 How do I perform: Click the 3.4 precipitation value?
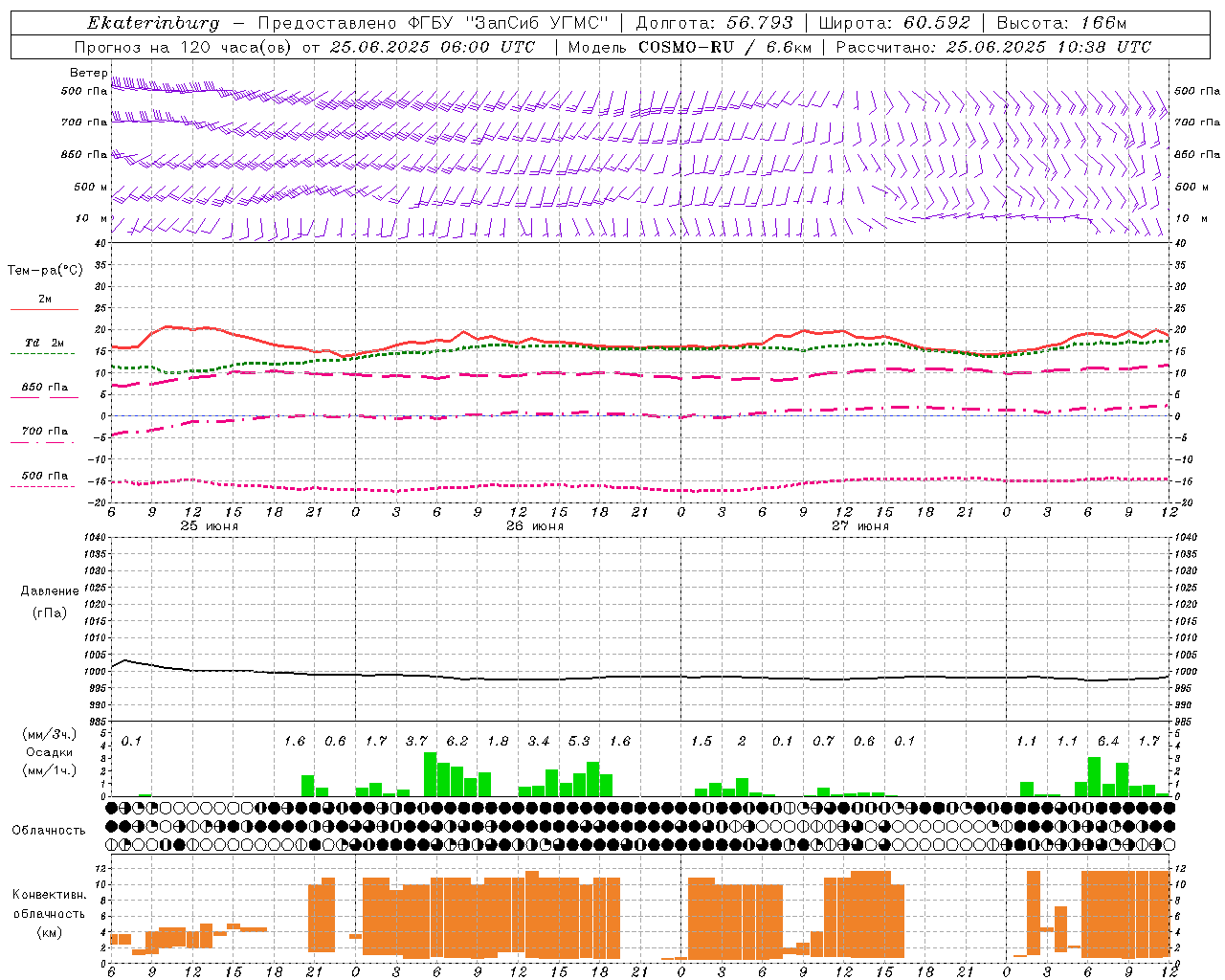coord(539,742)
